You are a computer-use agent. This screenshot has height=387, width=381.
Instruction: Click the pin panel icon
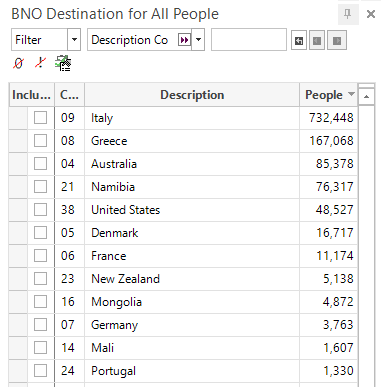348,14
